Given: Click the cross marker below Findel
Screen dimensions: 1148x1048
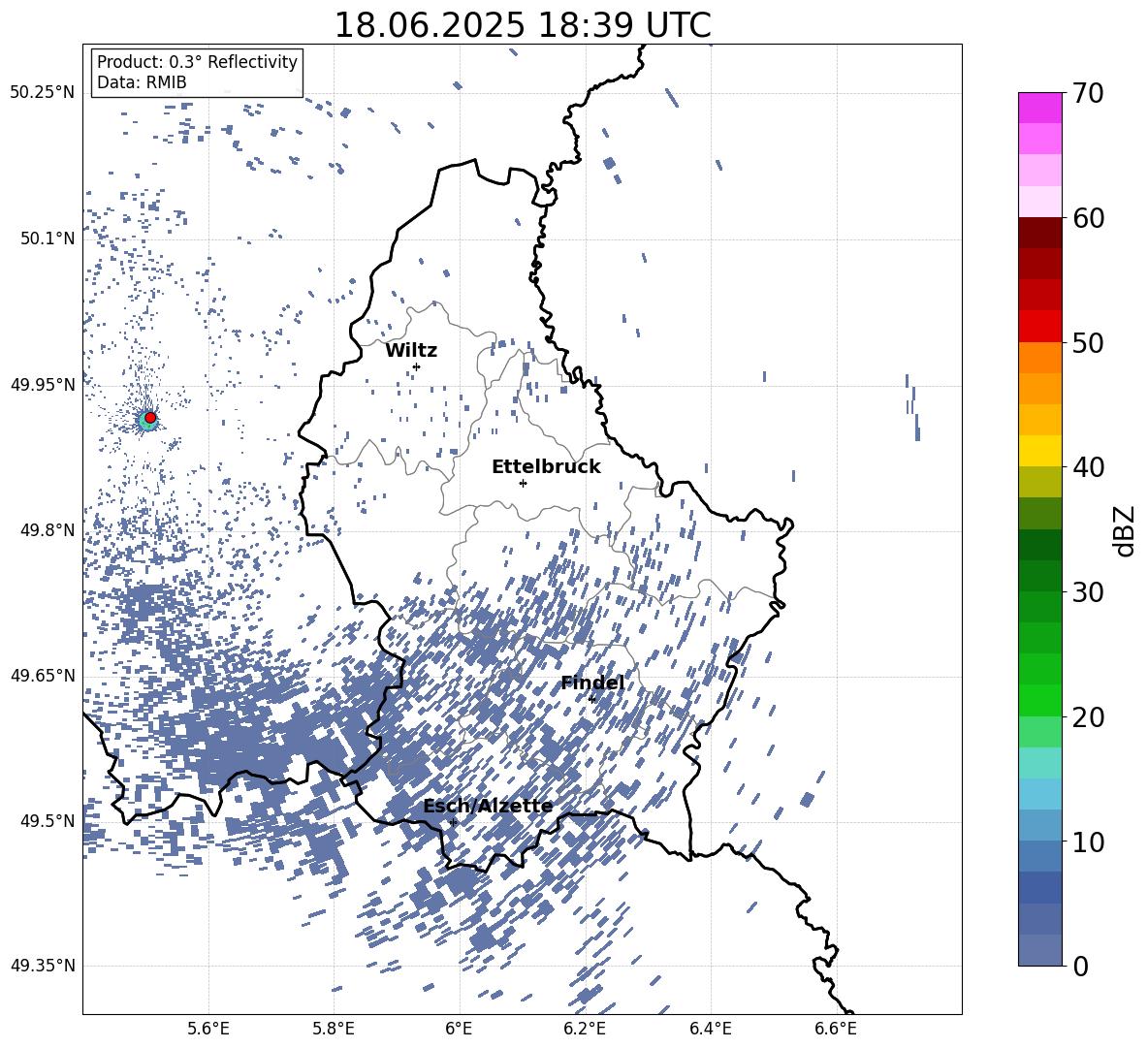Looking at the screenshot, I should (x=591, y=699).
